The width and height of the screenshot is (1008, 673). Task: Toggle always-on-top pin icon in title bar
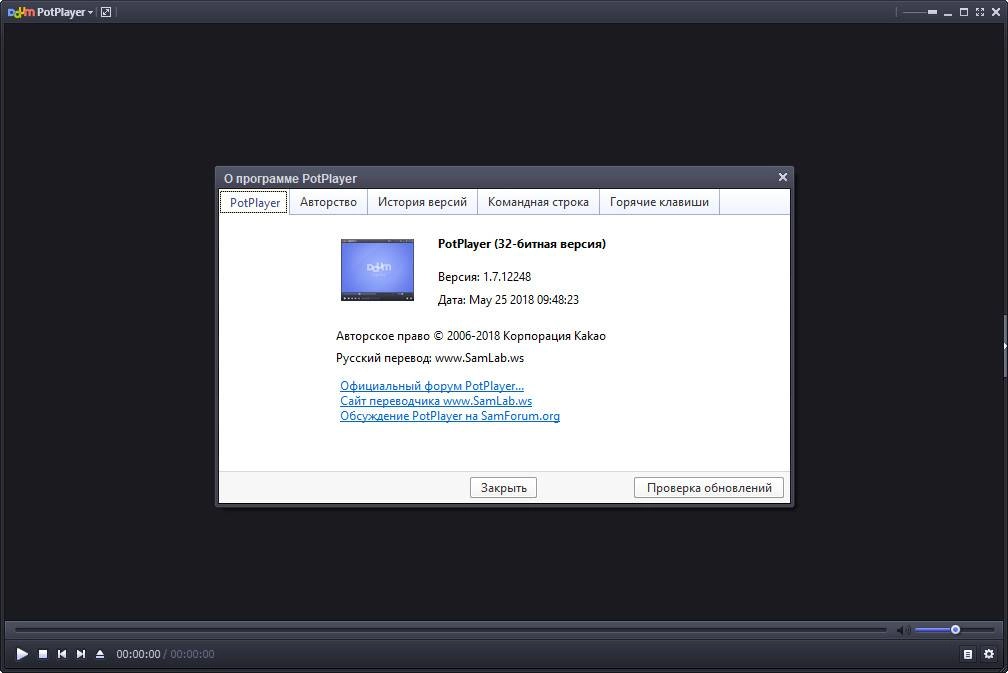(x=106, y=12)
